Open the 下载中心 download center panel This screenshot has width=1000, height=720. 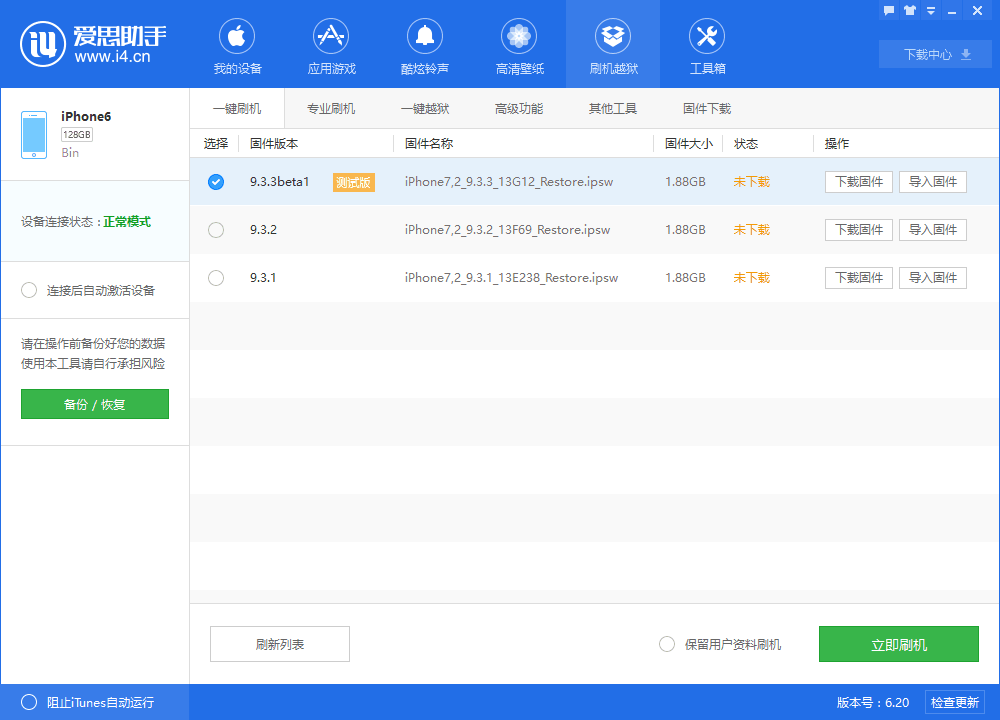(934, 54)
